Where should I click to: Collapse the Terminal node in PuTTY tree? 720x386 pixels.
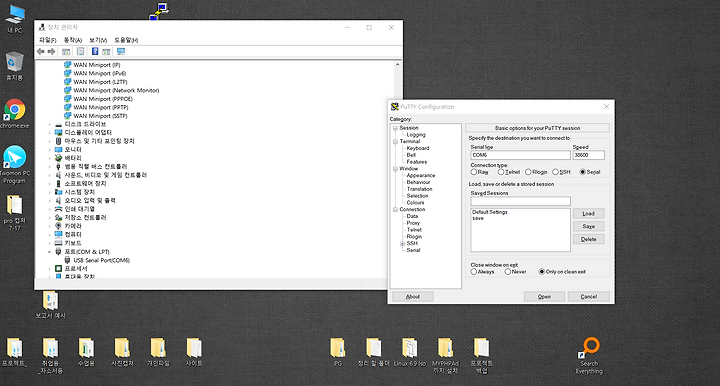point(395,142)
